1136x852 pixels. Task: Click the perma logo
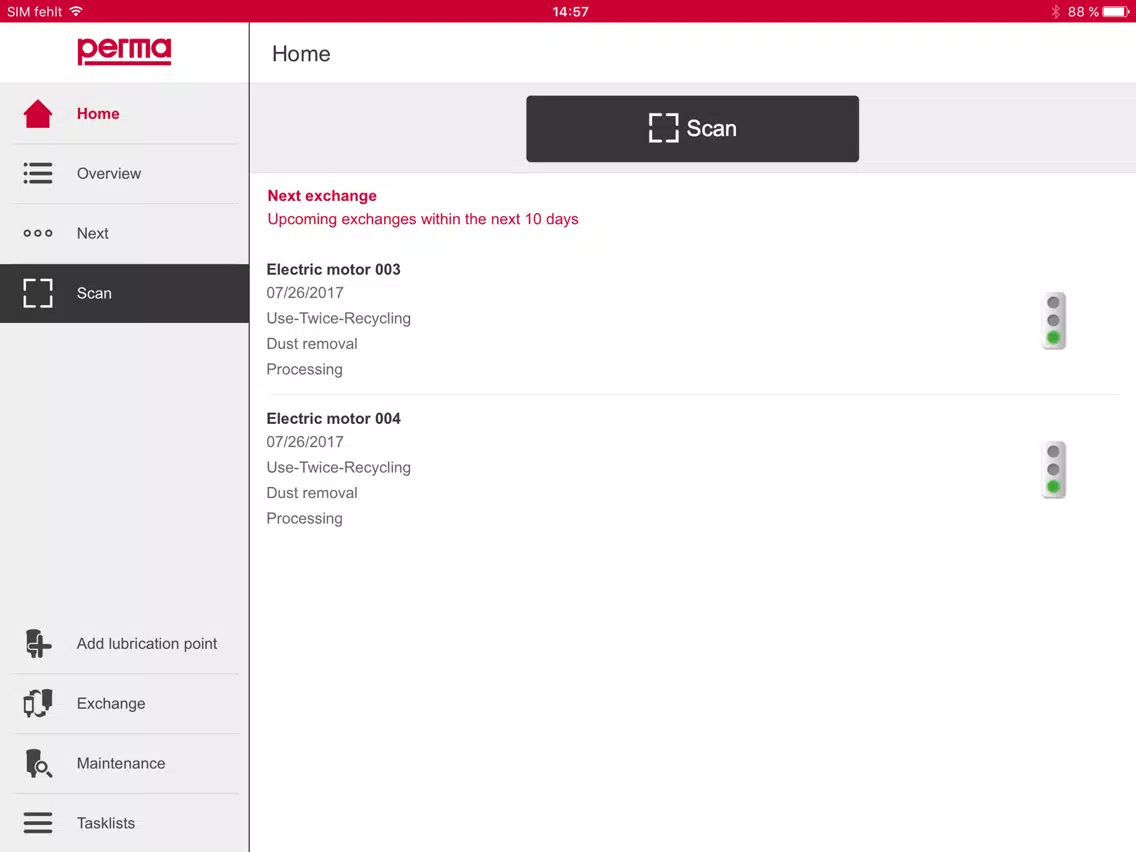pyautogui.click(x=125, y=51)
